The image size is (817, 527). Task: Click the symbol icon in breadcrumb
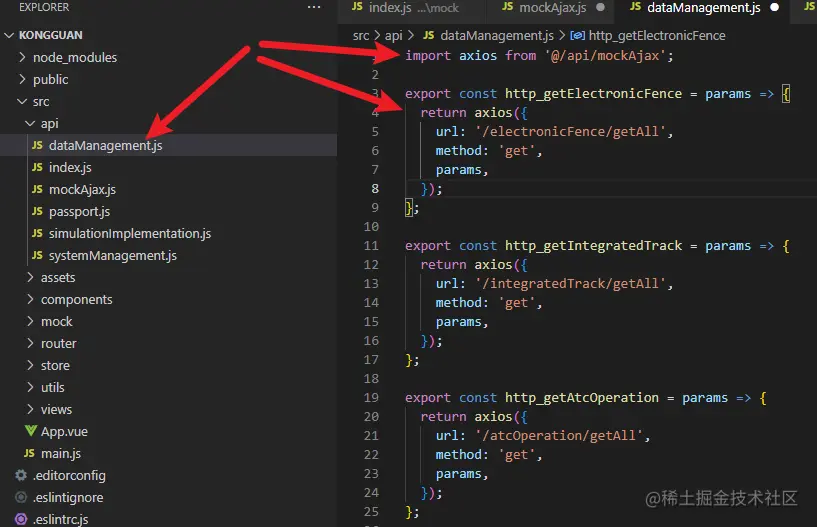(577, 35)
